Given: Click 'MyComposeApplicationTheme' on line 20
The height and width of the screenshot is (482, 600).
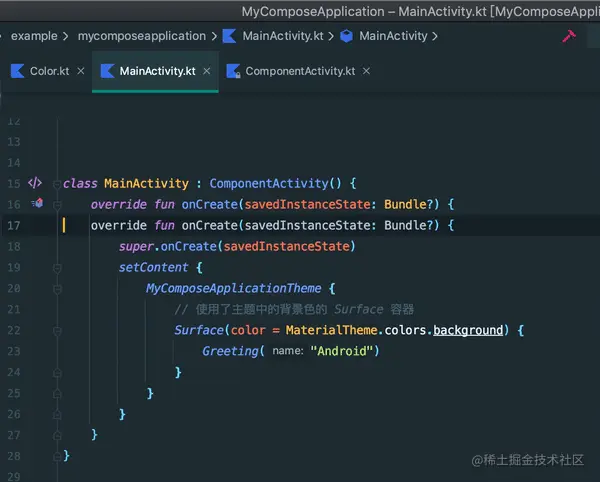Looking at the screenshot, I should (233, 288).
